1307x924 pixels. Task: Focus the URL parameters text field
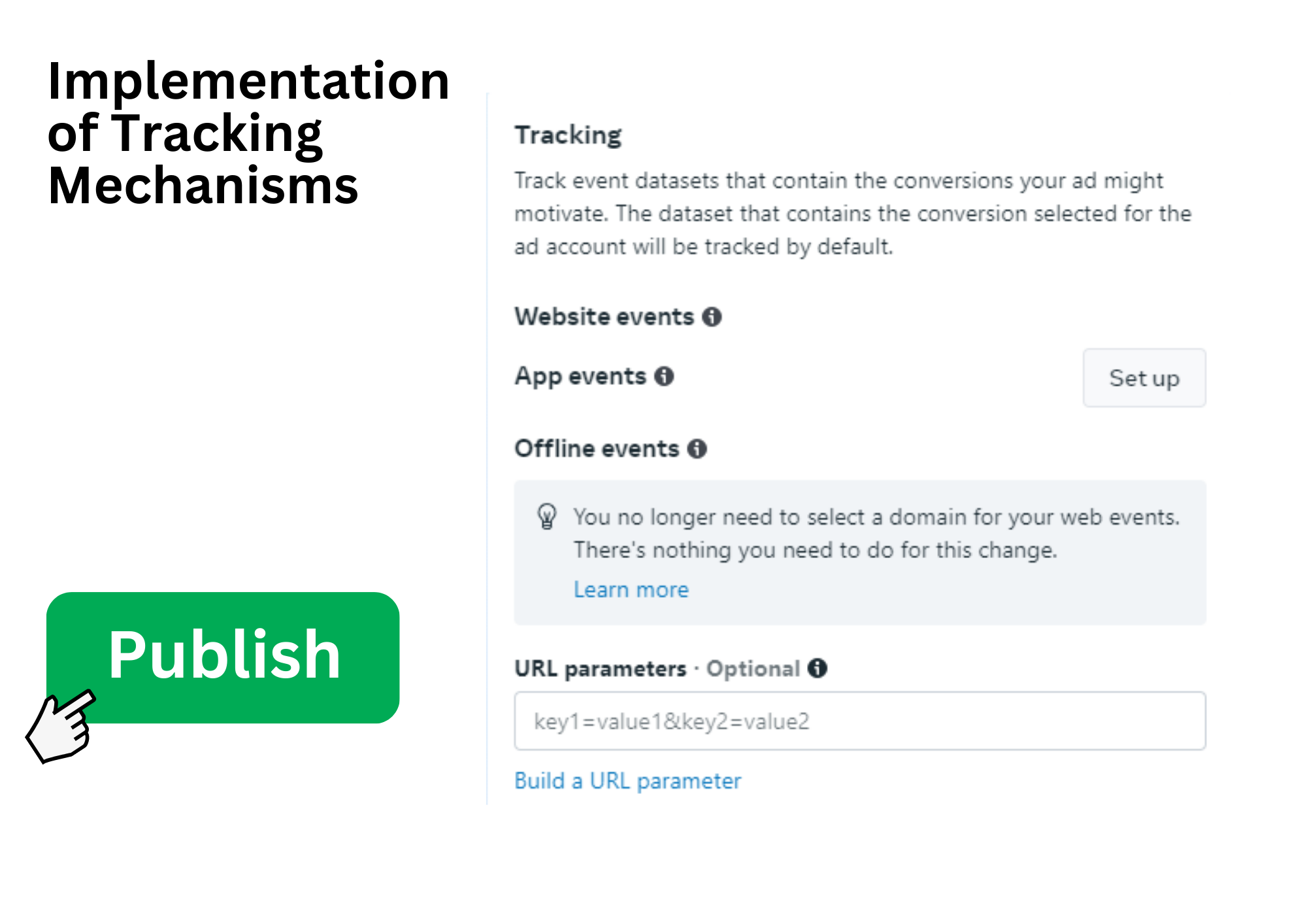point(859,721)
